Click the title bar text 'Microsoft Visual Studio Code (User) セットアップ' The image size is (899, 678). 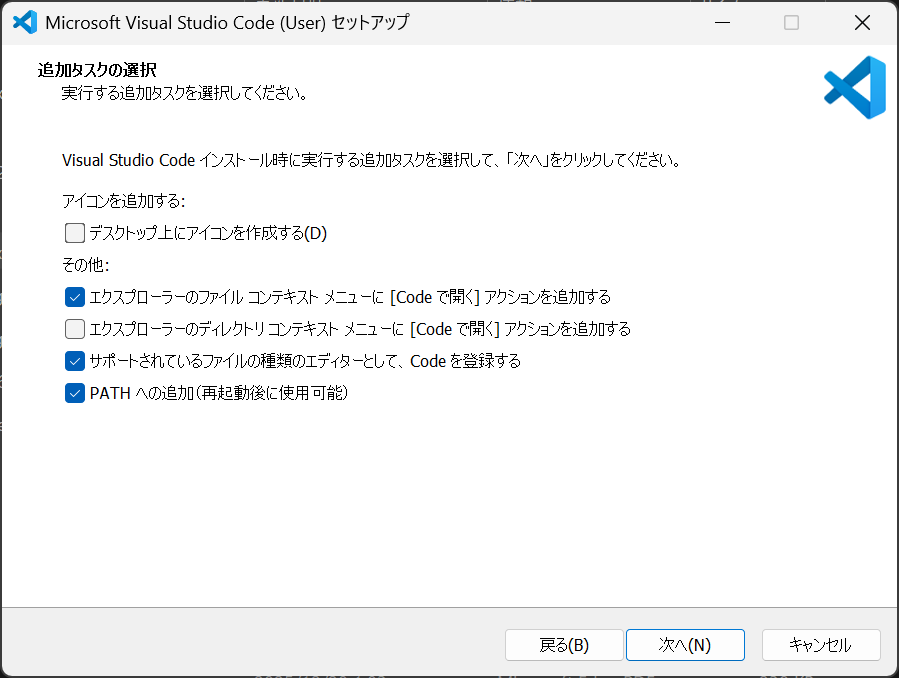(227, 22)
